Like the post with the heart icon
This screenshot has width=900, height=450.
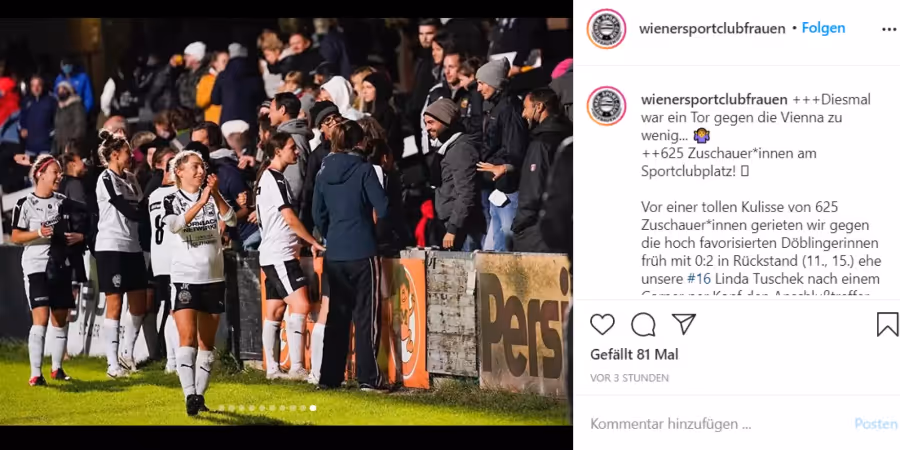tap(602, 324)
